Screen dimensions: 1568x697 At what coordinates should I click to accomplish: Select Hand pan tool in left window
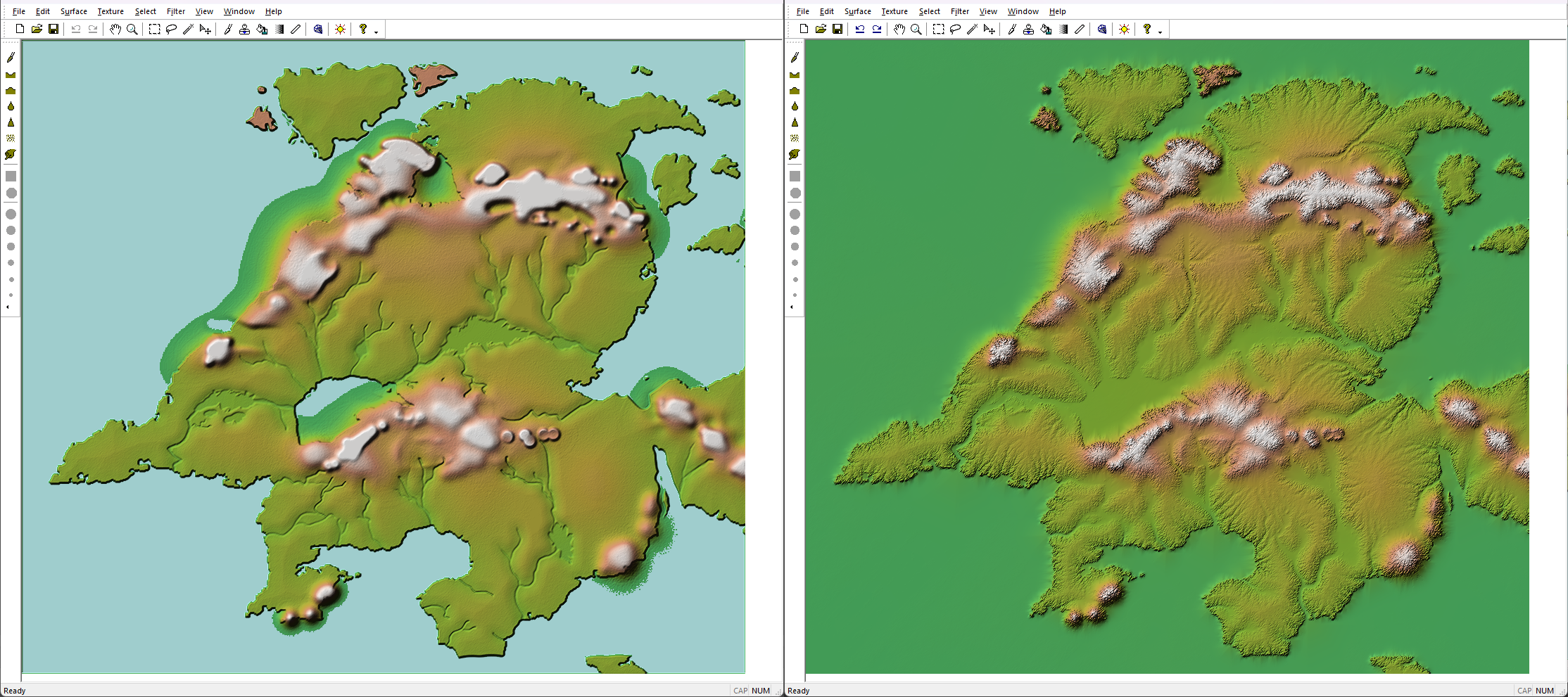(x=115, y=29)
